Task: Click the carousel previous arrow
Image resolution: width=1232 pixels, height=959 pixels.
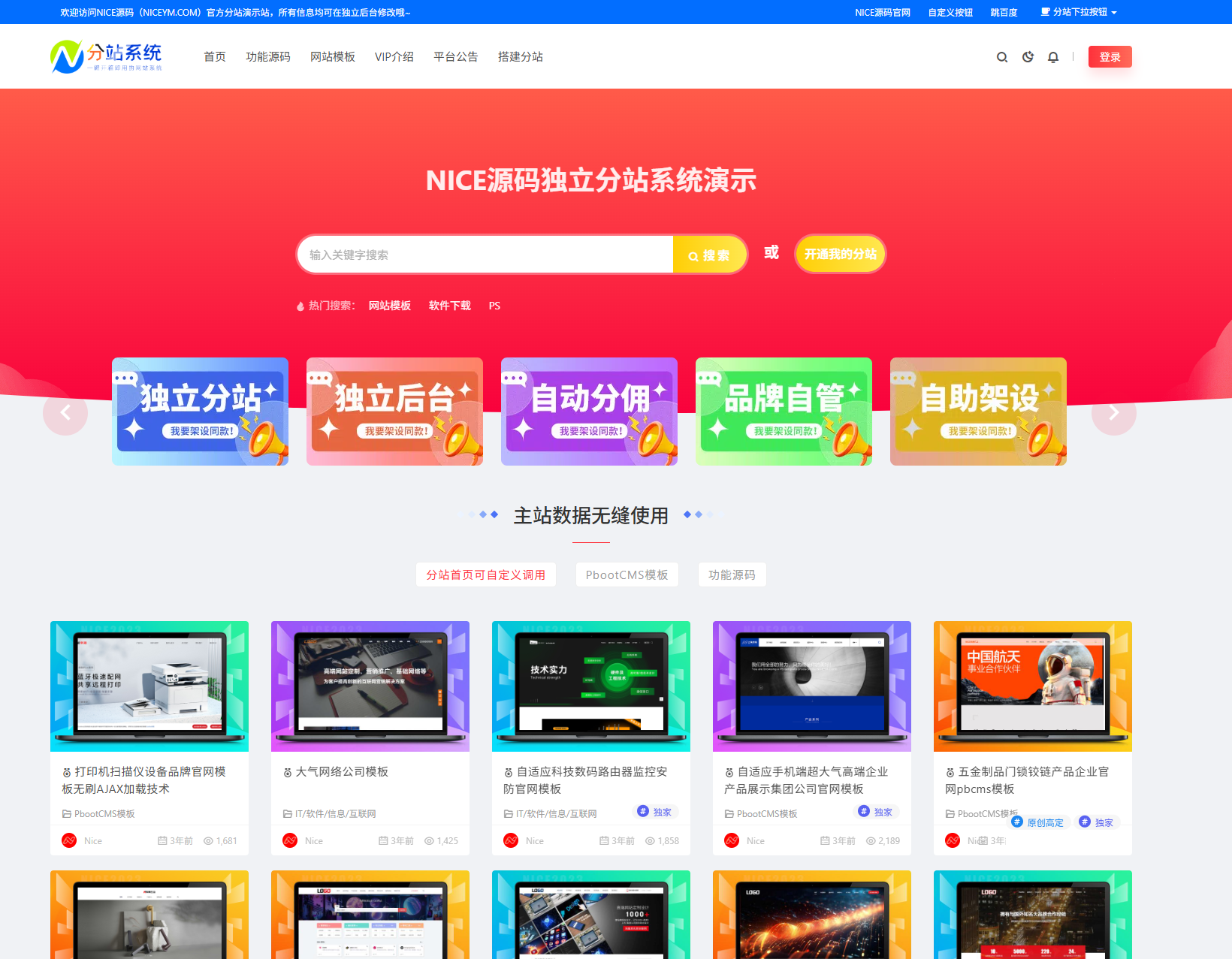Action: [65, 412]
